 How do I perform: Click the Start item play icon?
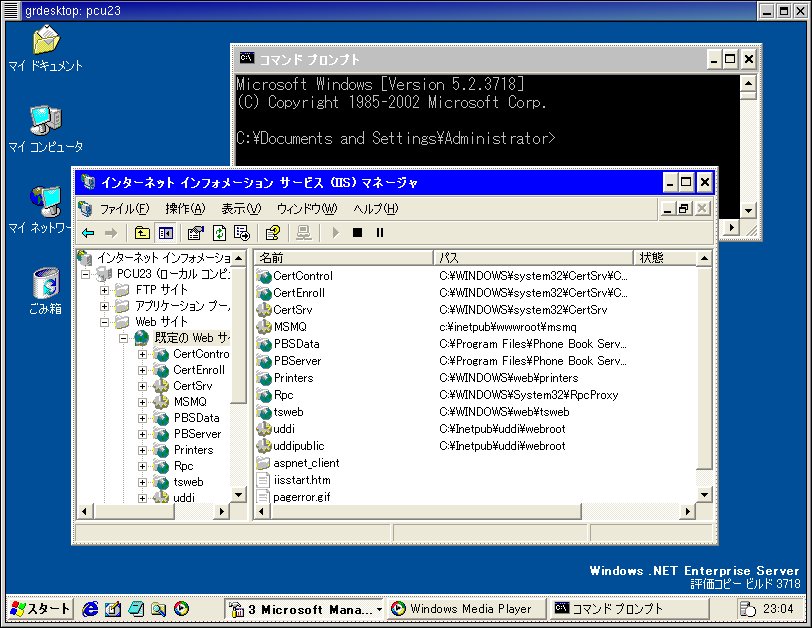coord(335,233)
